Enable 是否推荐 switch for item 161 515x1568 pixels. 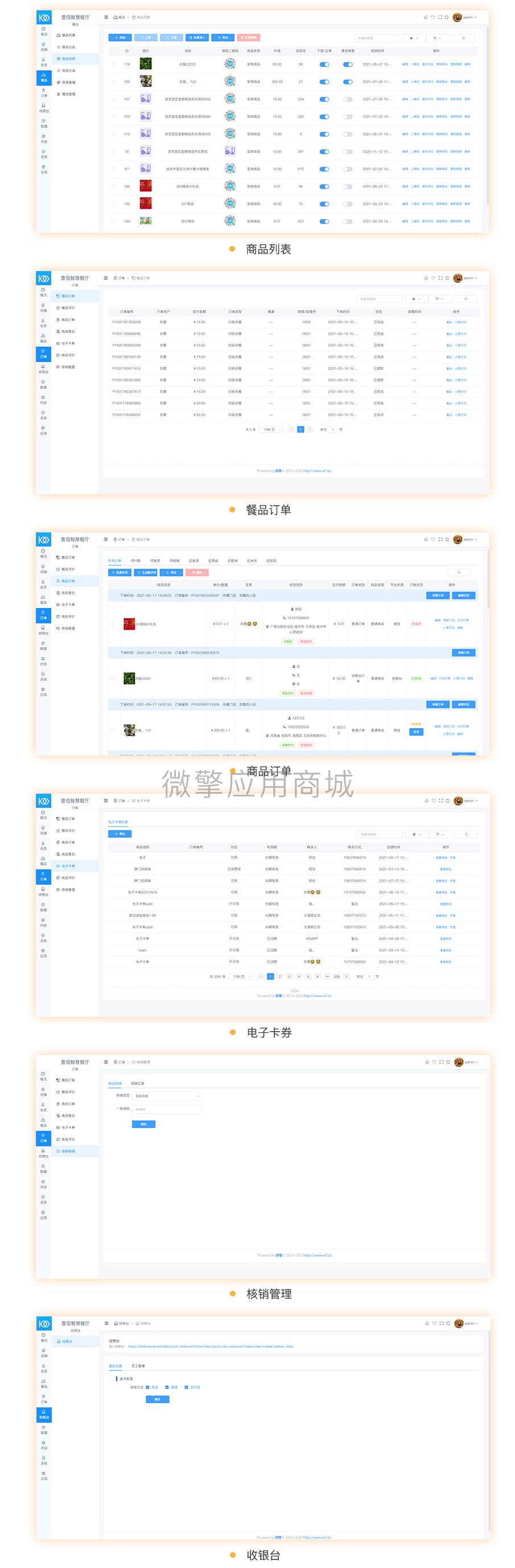(348, 98)
